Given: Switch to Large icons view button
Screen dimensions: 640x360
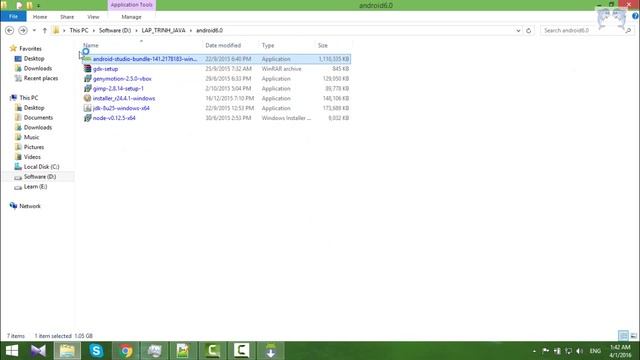Looking at the screenshot, I should click(633, 336).
